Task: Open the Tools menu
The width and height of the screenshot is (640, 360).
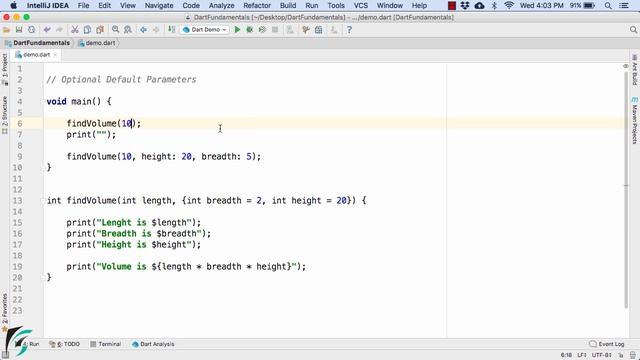Action: [x=336, y=6]
